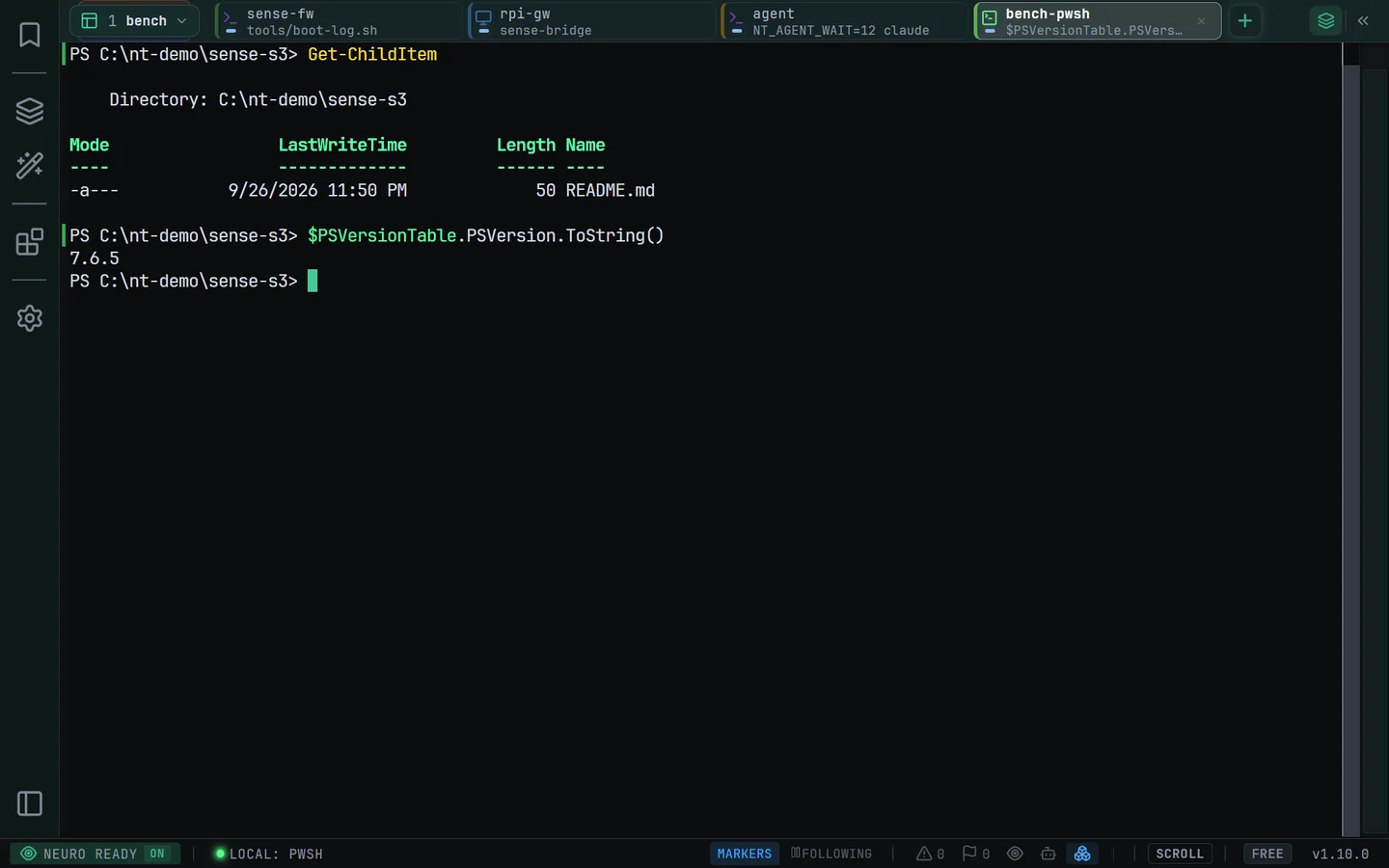The height and width of the screenshot is (868, 1389).
Task: Click version v1.10.0 label
Action: pyautogui.click(x=1341, y=854)
